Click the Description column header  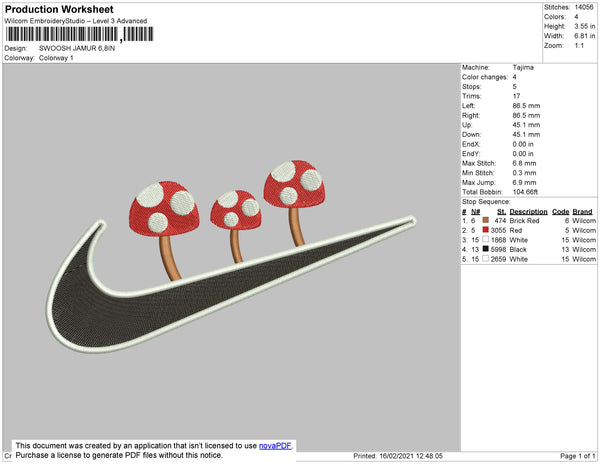(528, 212)
